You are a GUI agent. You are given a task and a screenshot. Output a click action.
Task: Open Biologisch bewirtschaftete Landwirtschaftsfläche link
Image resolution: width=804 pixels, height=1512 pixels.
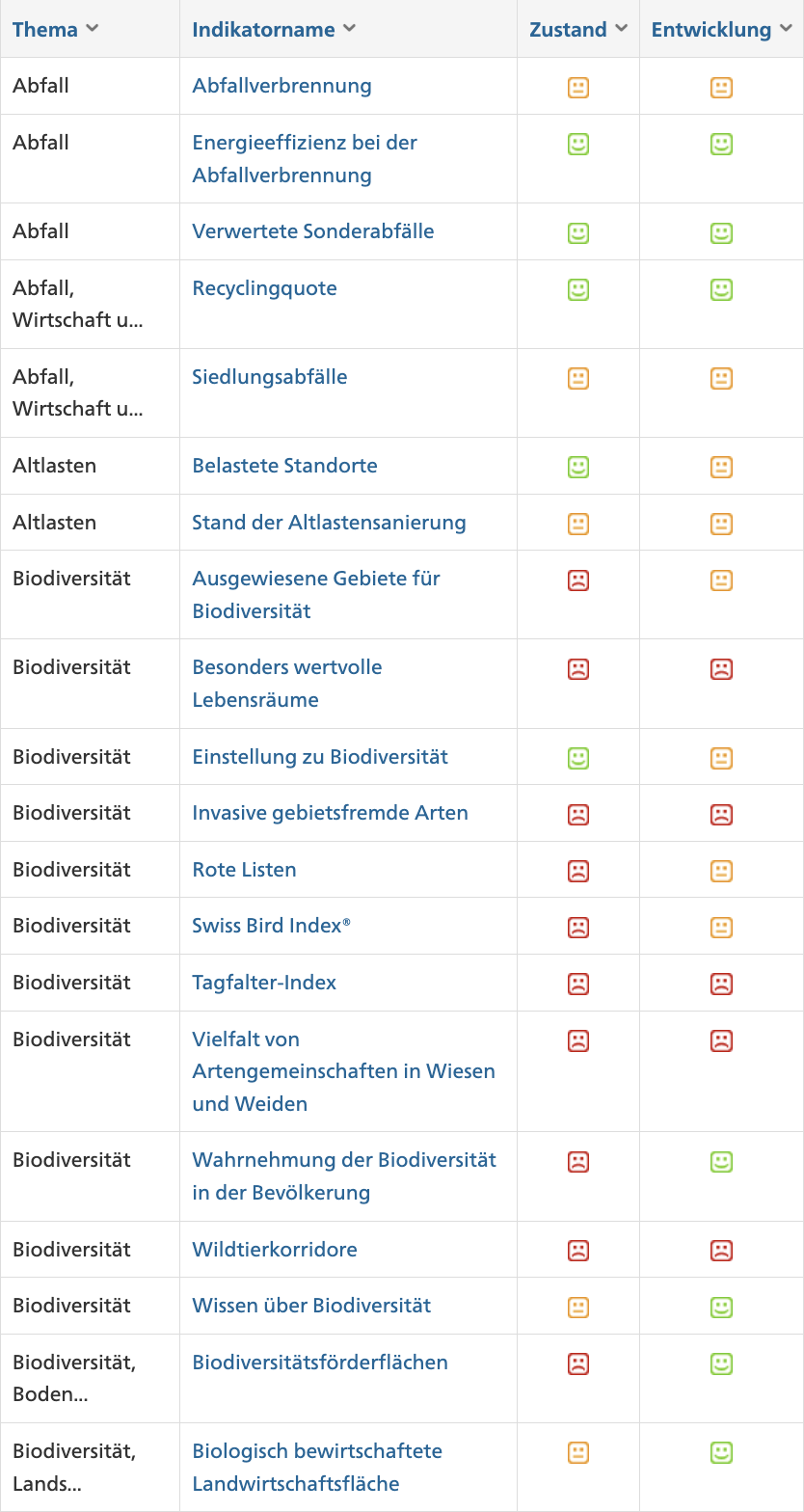click(x=317, y=1468)
